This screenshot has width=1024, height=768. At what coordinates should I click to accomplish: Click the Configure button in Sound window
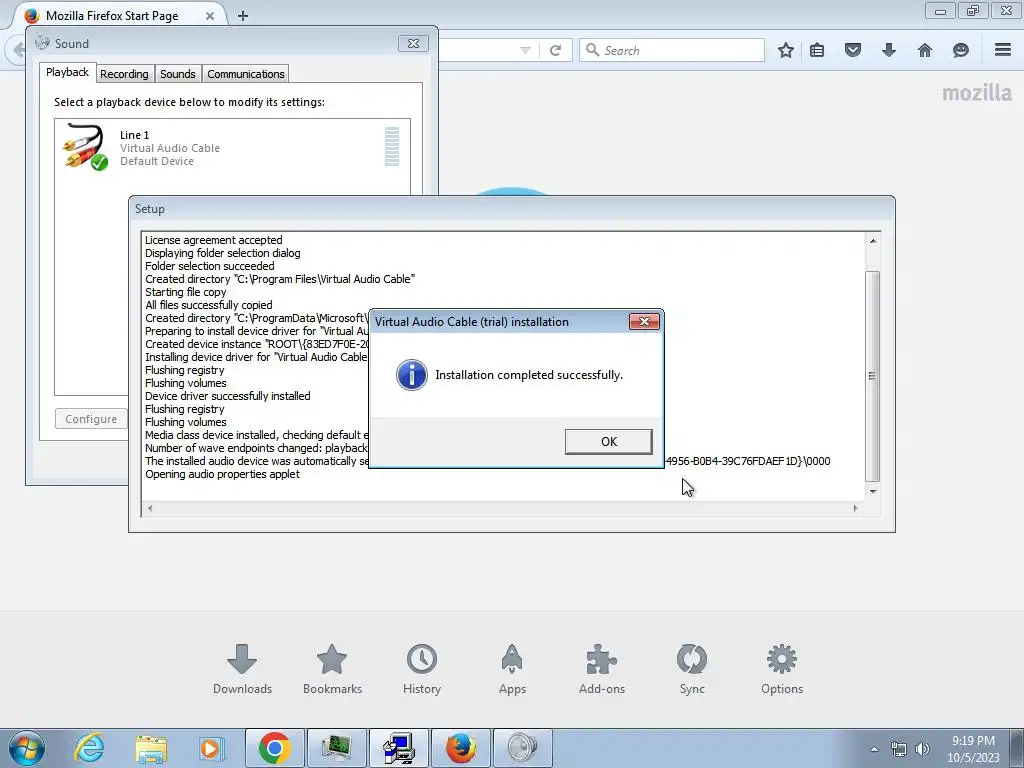(x=91, y=419)
